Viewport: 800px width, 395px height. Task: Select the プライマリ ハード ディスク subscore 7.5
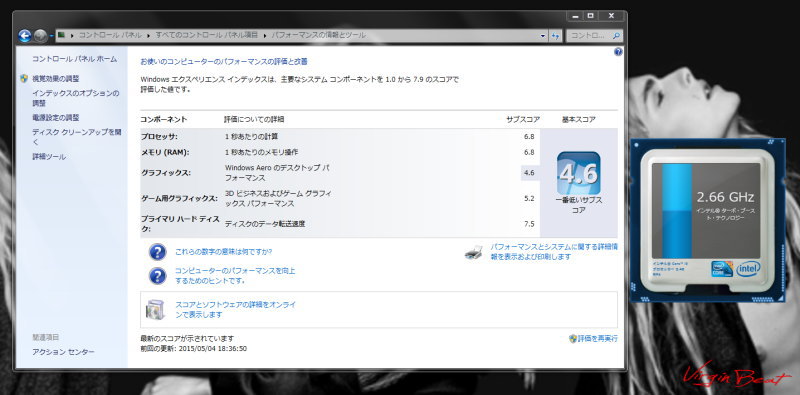pyautogui.click(x=529, y=224)
